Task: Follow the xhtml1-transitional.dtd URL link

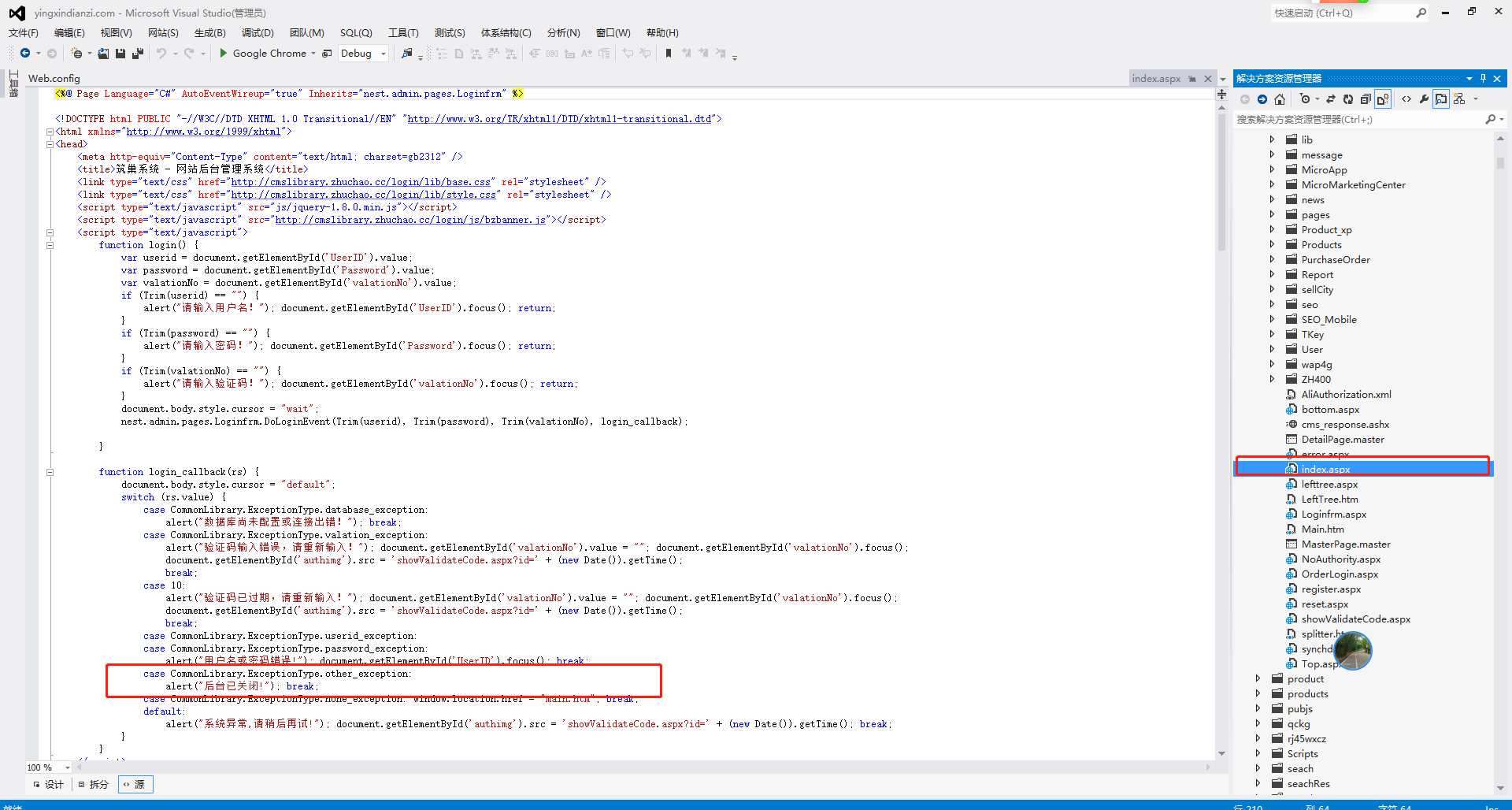Action: tap(559, 119)
